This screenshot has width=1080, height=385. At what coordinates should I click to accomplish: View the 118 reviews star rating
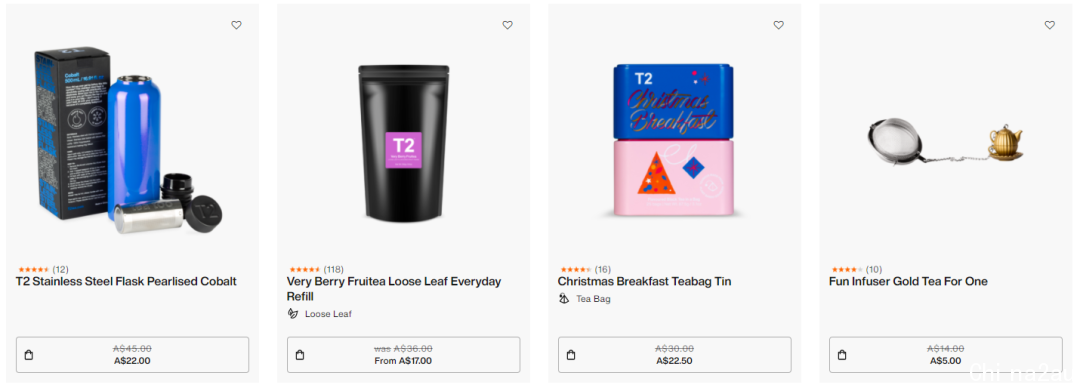point(315,269)
